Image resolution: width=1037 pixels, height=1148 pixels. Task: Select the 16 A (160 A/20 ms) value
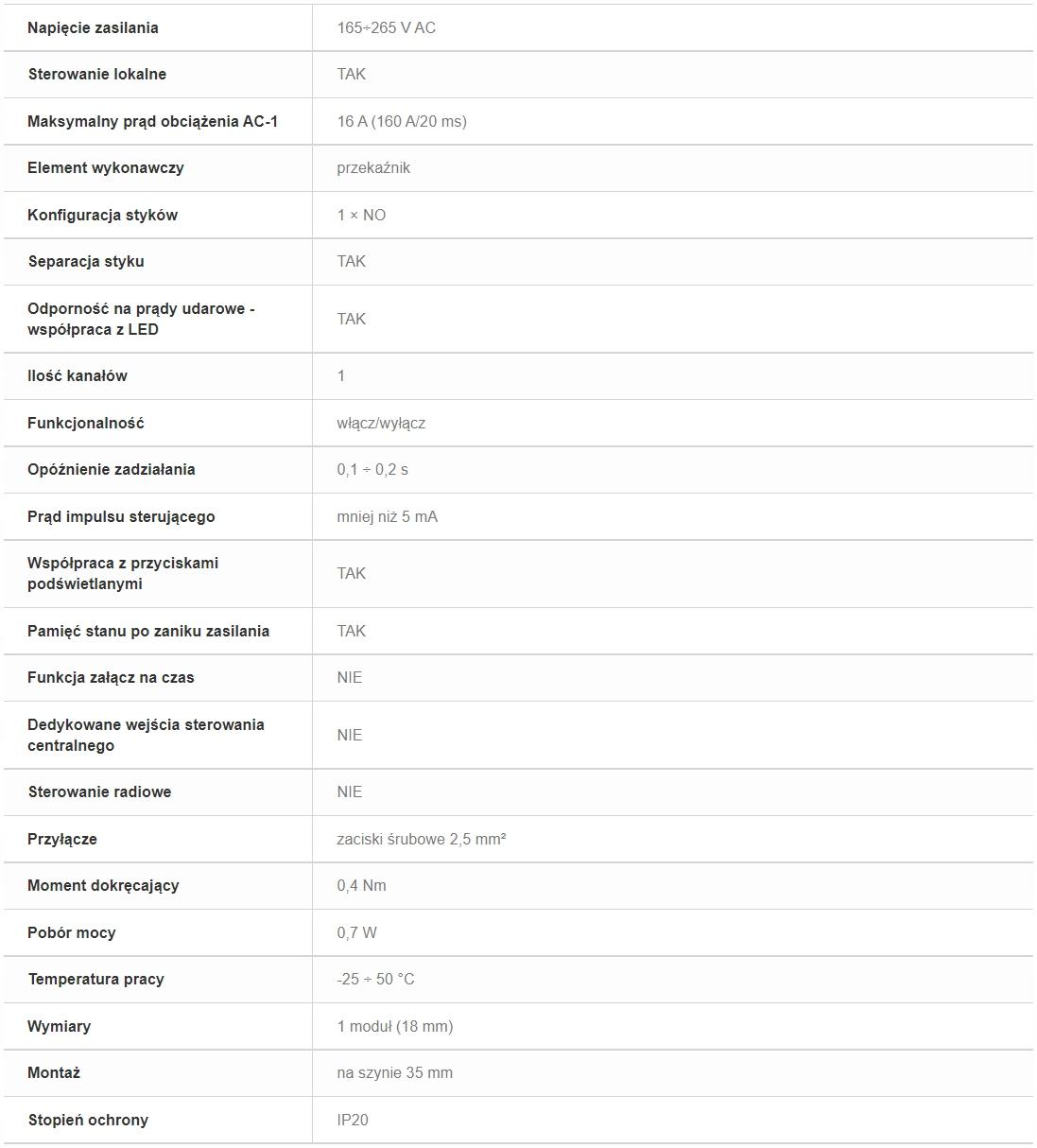pyautogui.click(x=402, y=121)
